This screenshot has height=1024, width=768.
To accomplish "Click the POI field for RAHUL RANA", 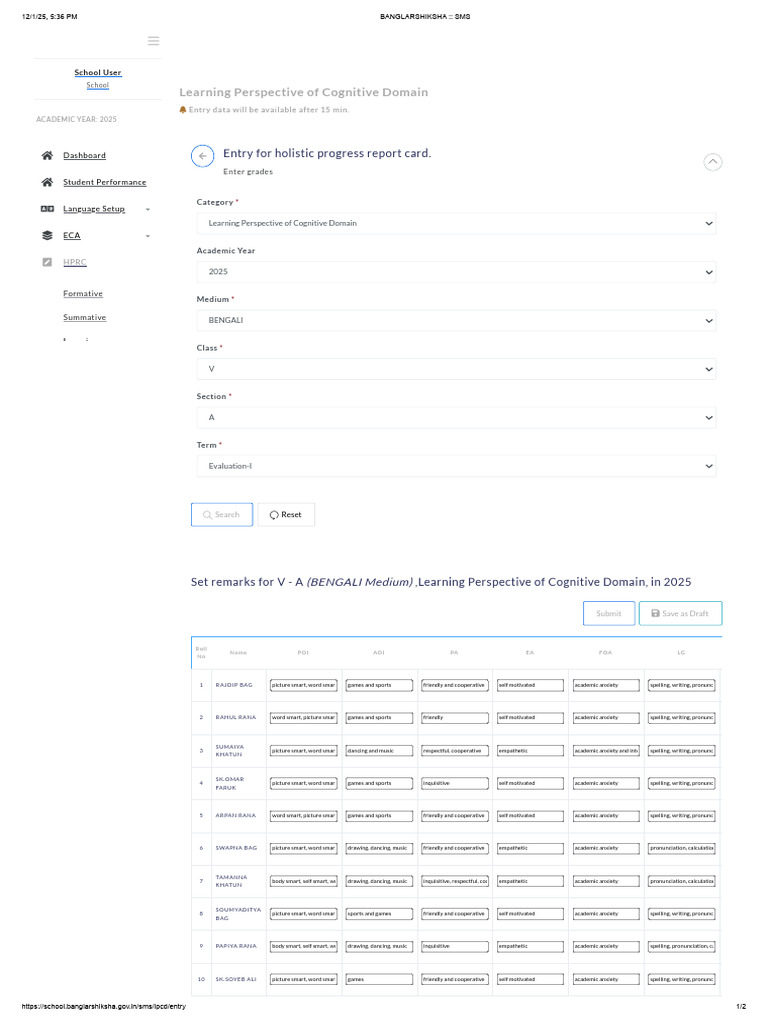I will coord(304,718).
